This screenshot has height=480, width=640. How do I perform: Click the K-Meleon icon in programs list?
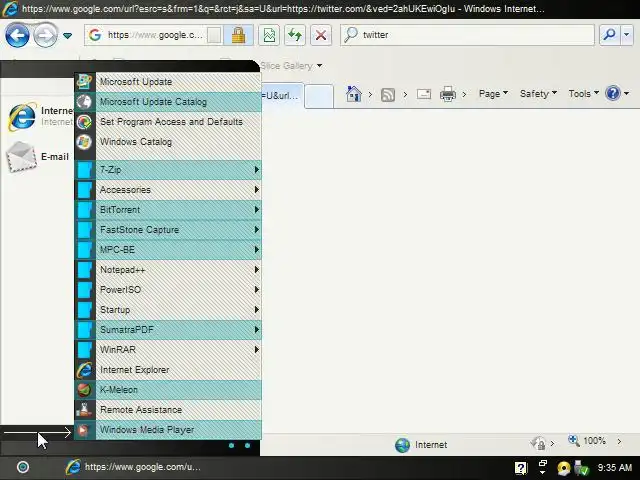tap(84, 389)
